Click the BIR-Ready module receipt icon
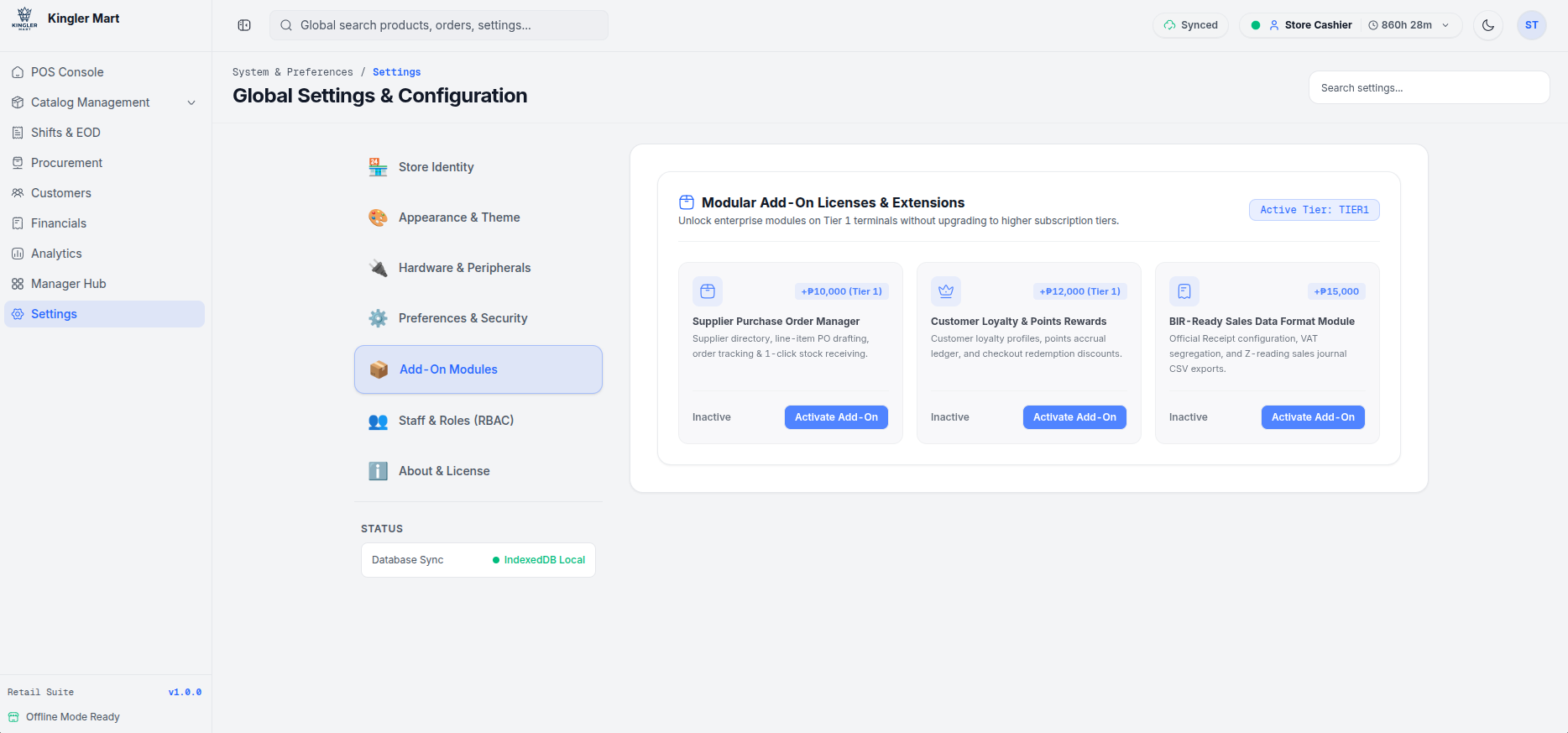The width and height of the screenshot is (1568, 733). pos(1184,291)
